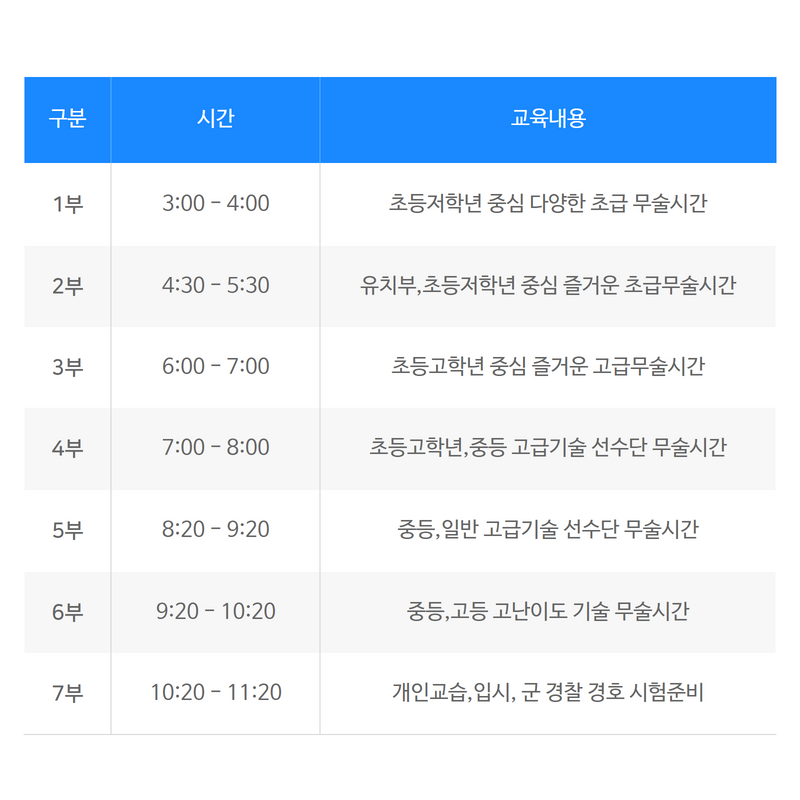
Task: Select the 6부 row label
Action: click(x=67, y=612)
